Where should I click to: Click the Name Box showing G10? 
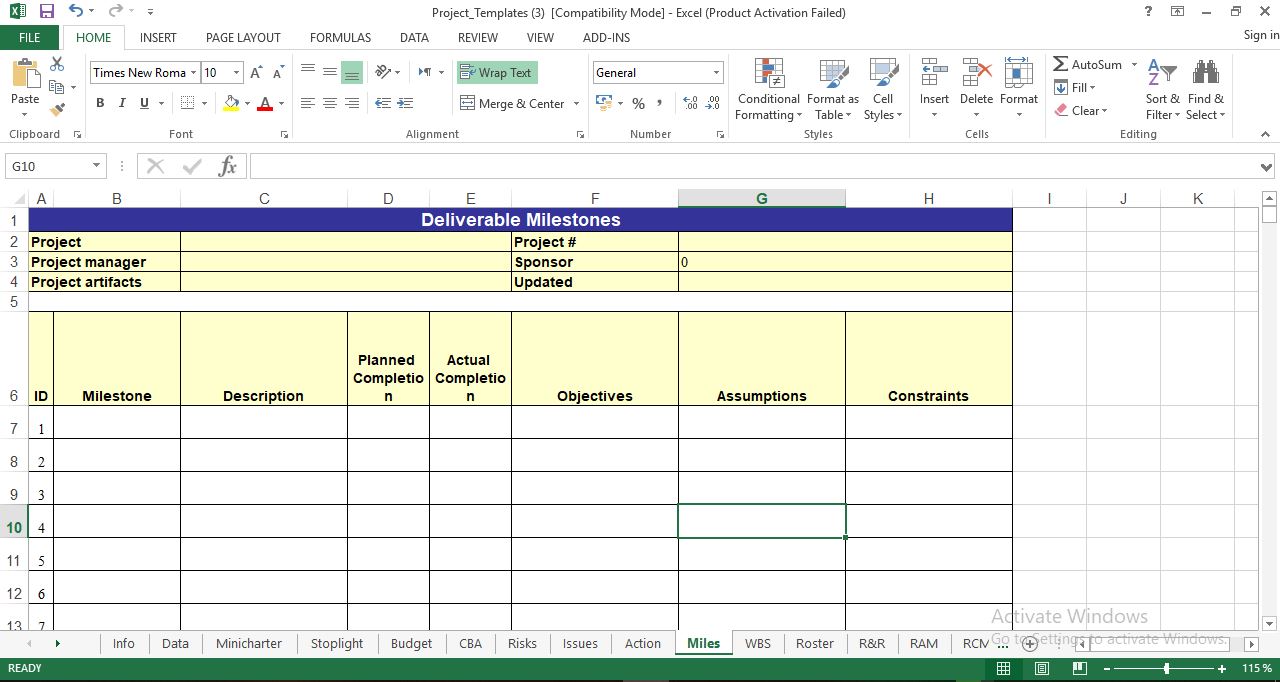[48, 165]
